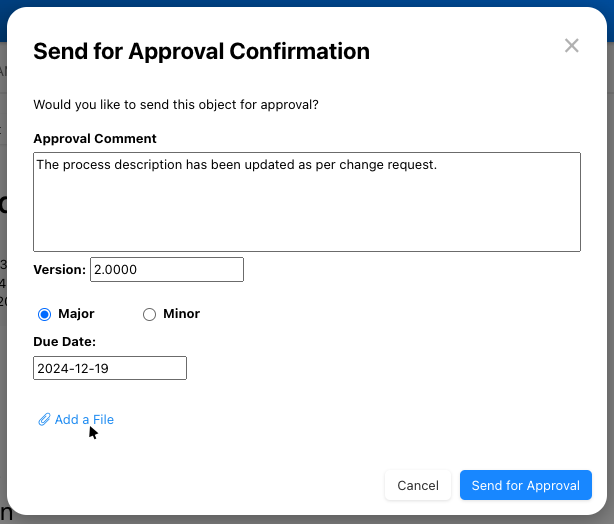The image size is (614, 524).
Task: Place cursor on the existing comment sentence
Action: 236,165
